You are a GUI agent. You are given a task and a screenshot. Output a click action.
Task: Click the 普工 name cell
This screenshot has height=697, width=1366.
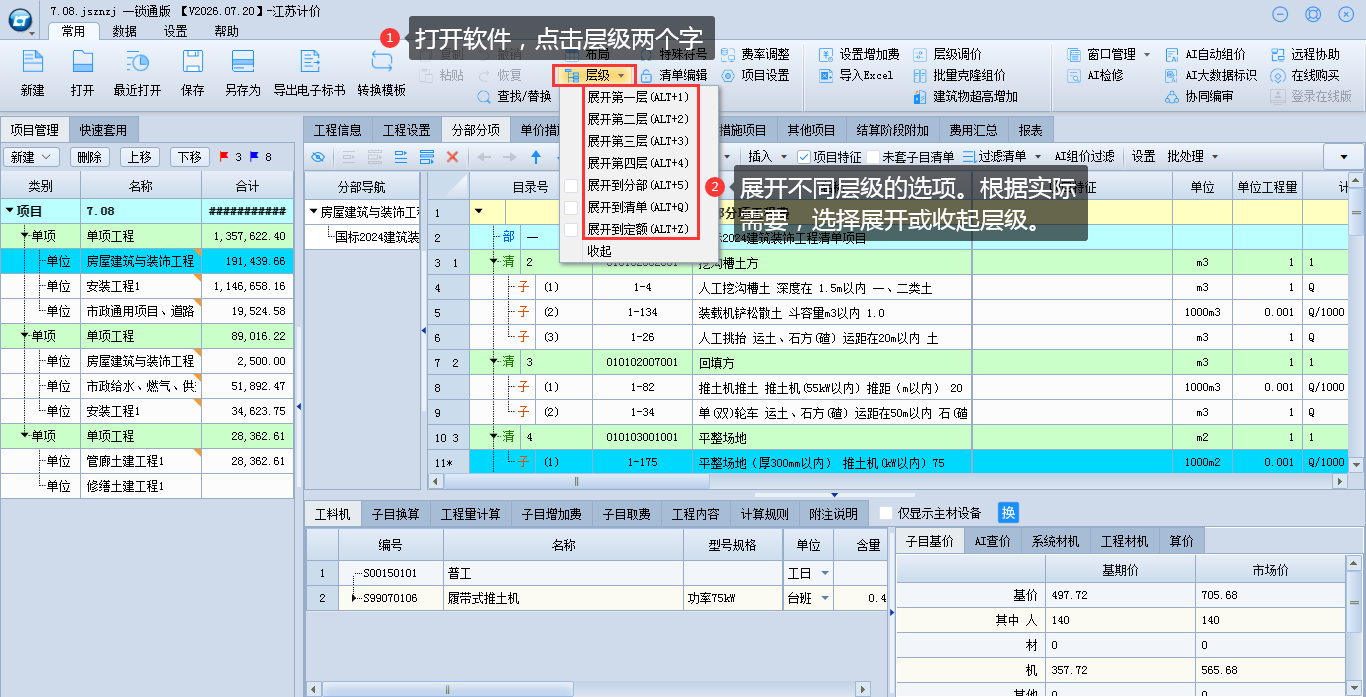coord(563,573)
